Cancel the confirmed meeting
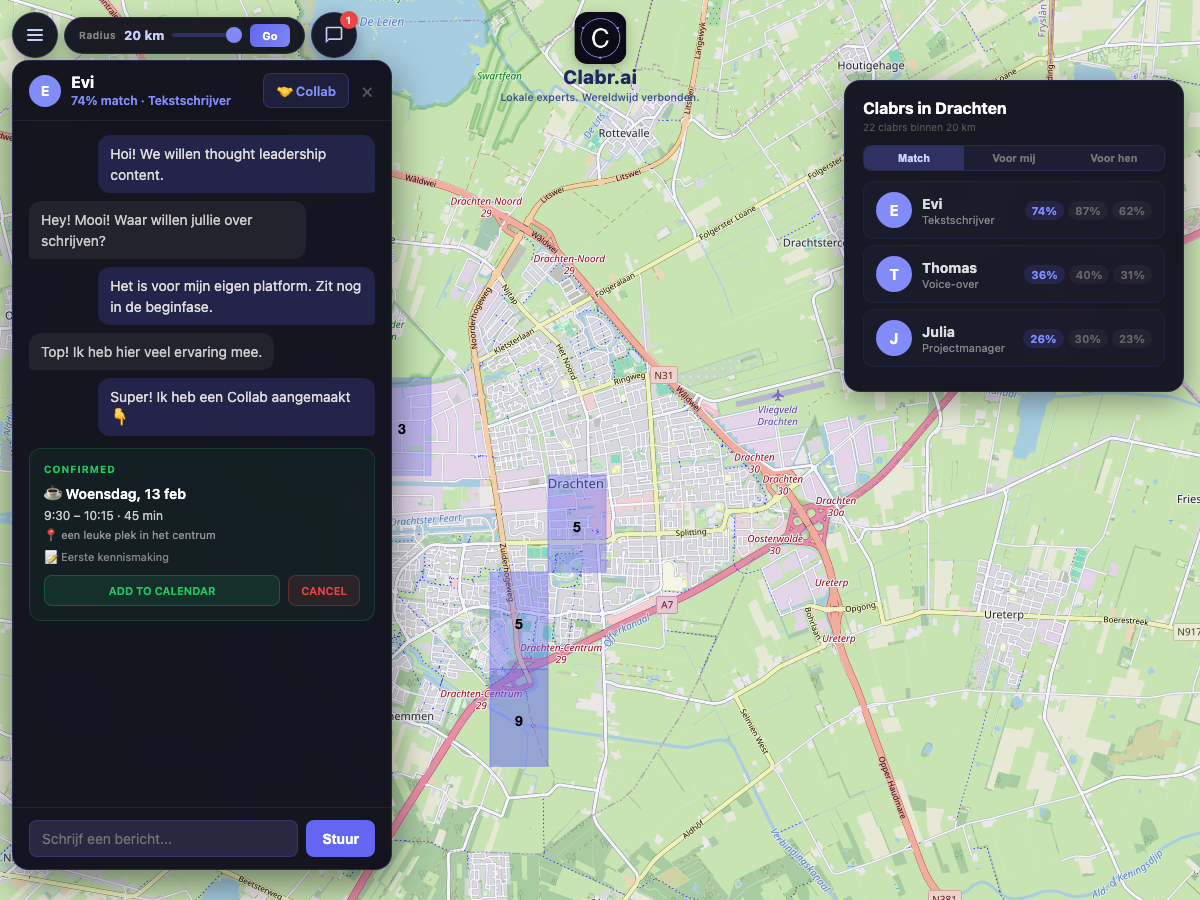1200x900 pixels. pyautogui.click(x=323, y=590)
